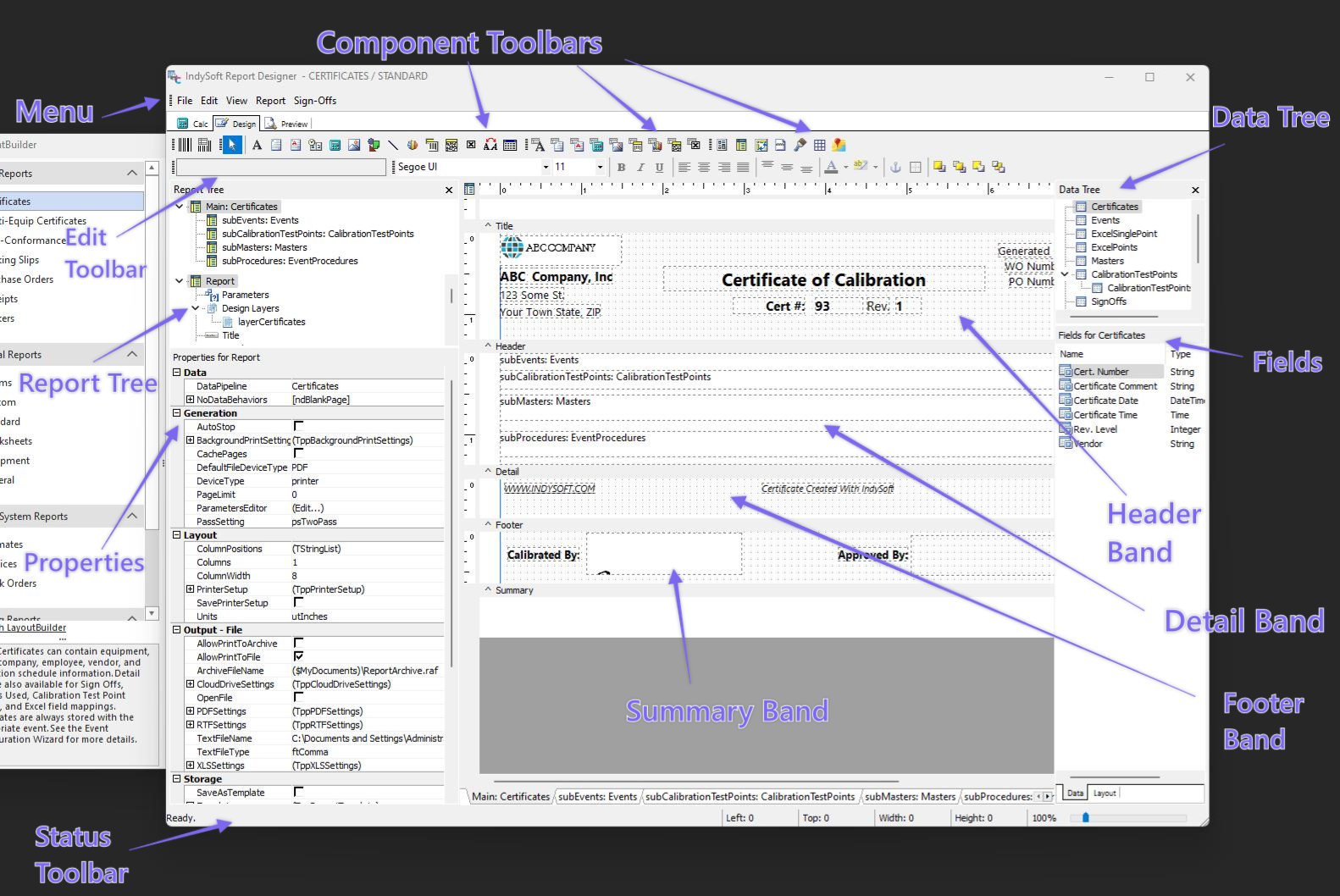The width and height of the screenshot is (1340, 896).
Task: Select the Label text component tool
Action: (257, 145)
